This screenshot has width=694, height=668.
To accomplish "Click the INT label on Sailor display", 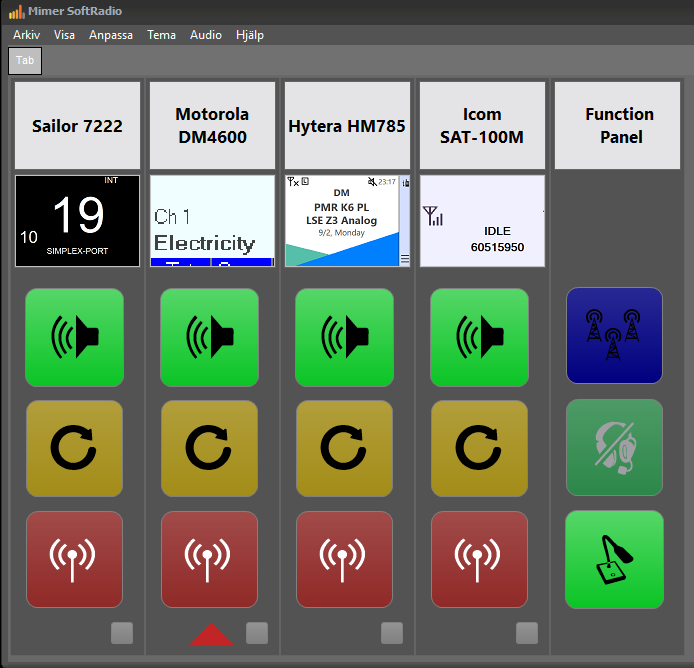I will point(111,180).
